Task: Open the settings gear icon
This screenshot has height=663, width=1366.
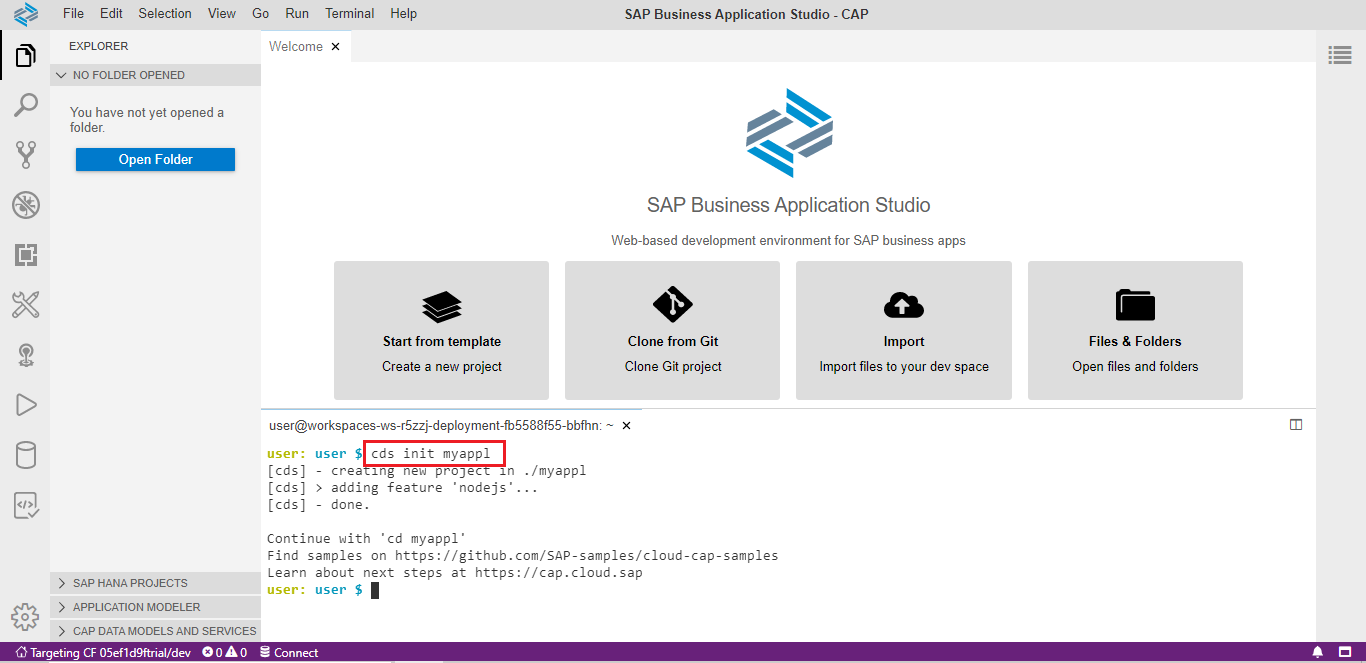Action: 25,616
